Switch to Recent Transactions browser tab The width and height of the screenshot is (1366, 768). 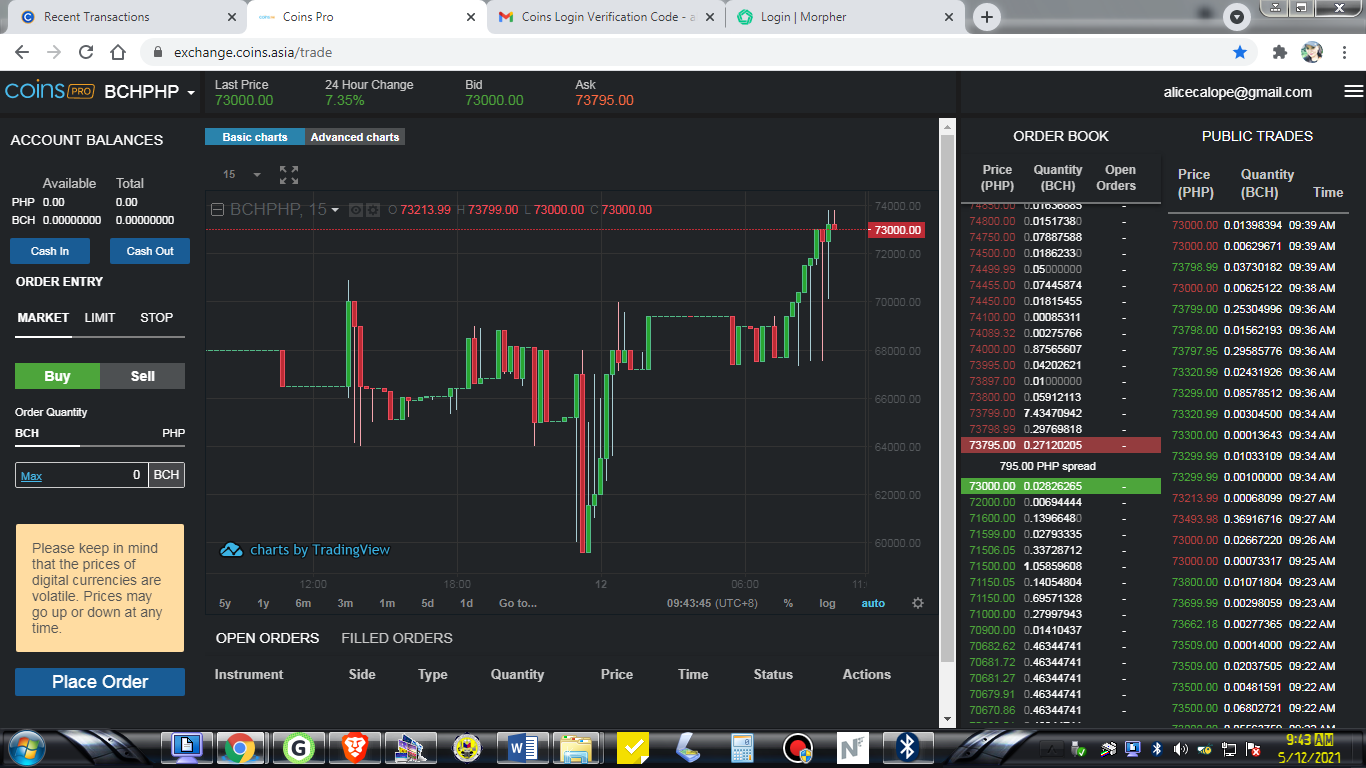tap(125, 17)
